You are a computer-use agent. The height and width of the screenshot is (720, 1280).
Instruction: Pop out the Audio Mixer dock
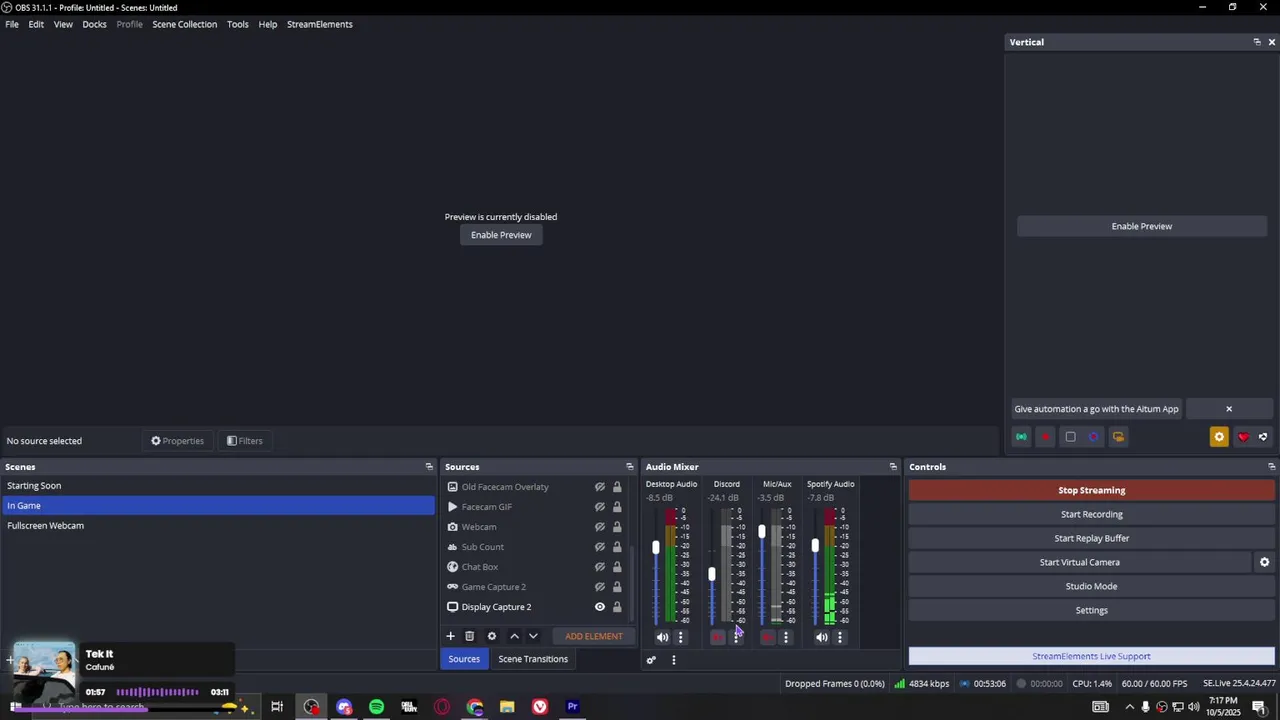point(893,467)
